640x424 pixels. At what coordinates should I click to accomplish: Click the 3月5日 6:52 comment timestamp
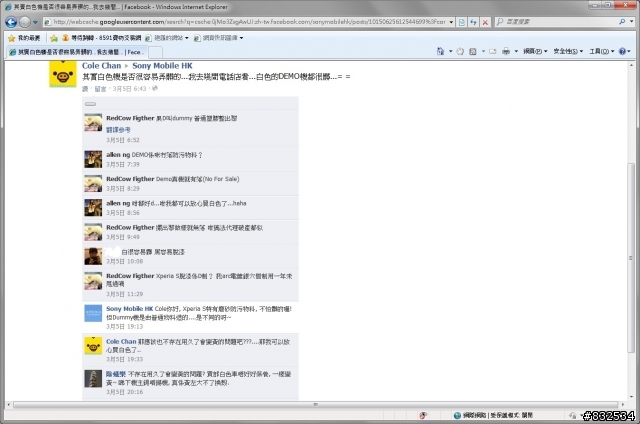(x=123, y=140)
